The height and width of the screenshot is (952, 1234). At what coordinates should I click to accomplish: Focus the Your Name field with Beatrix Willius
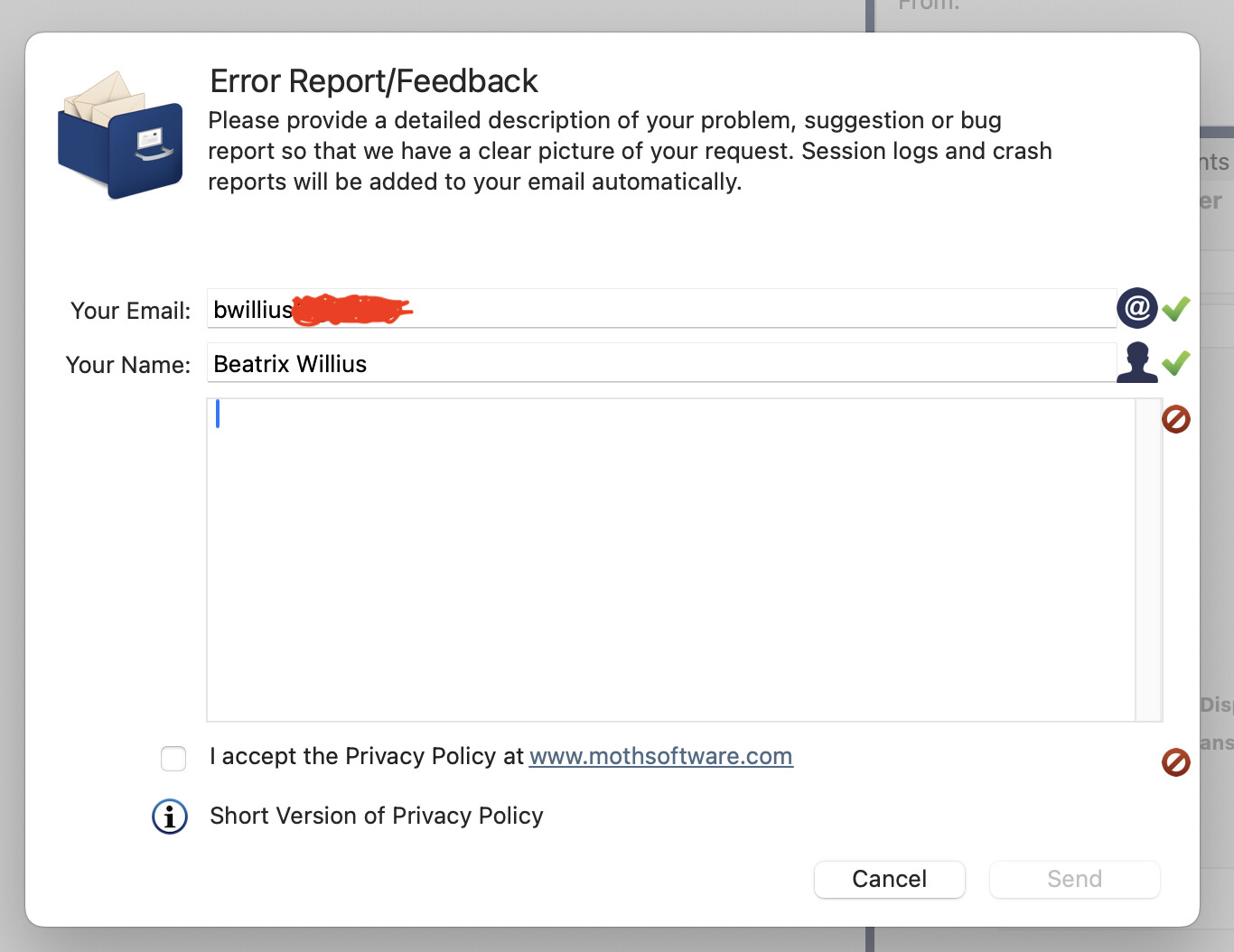click(x=661, y=363)
